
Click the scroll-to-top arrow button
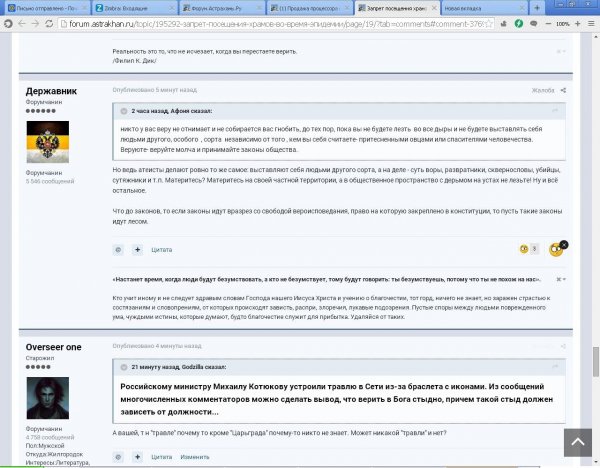[x=576, y=442]
